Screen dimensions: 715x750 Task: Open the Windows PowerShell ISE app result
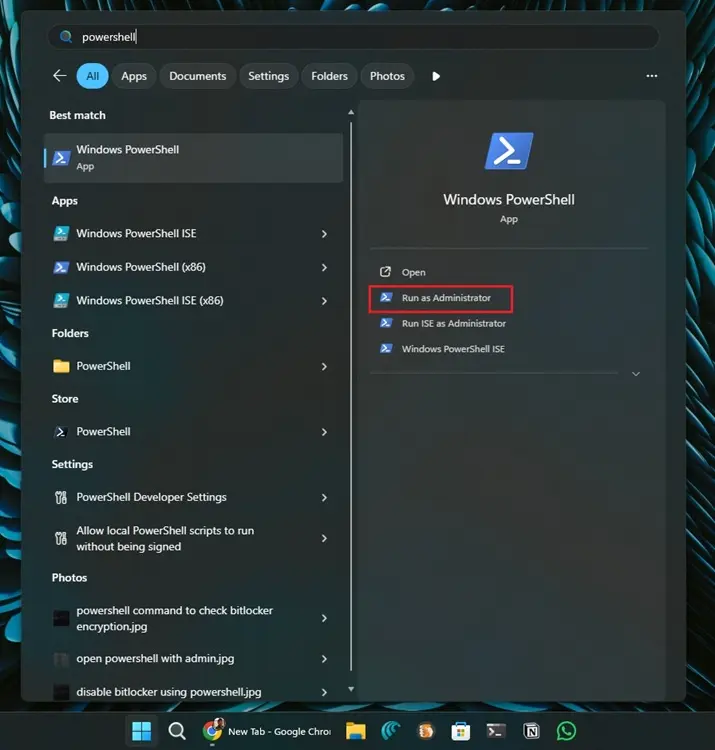point(193,233)
